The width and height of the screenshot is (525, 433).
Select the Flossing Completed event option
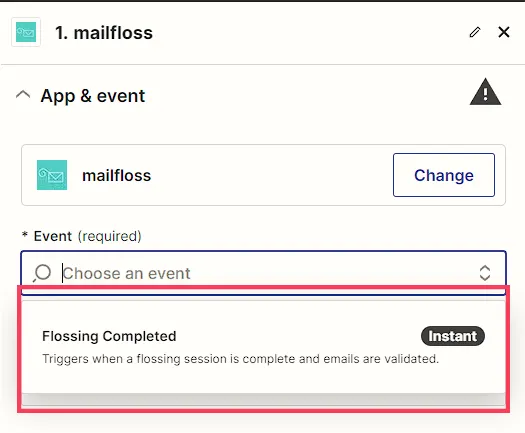pyautogui.click(x=263, y=347)
